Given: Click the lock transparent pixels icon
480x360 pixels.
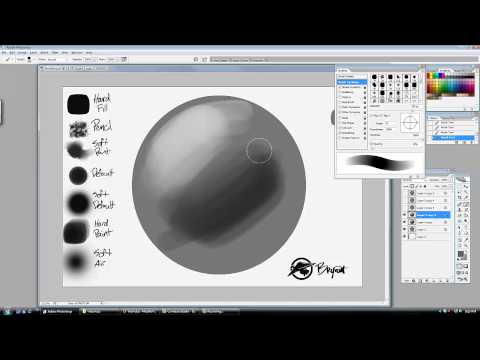Looking at the screenshot, I should (x=412, y=186).
